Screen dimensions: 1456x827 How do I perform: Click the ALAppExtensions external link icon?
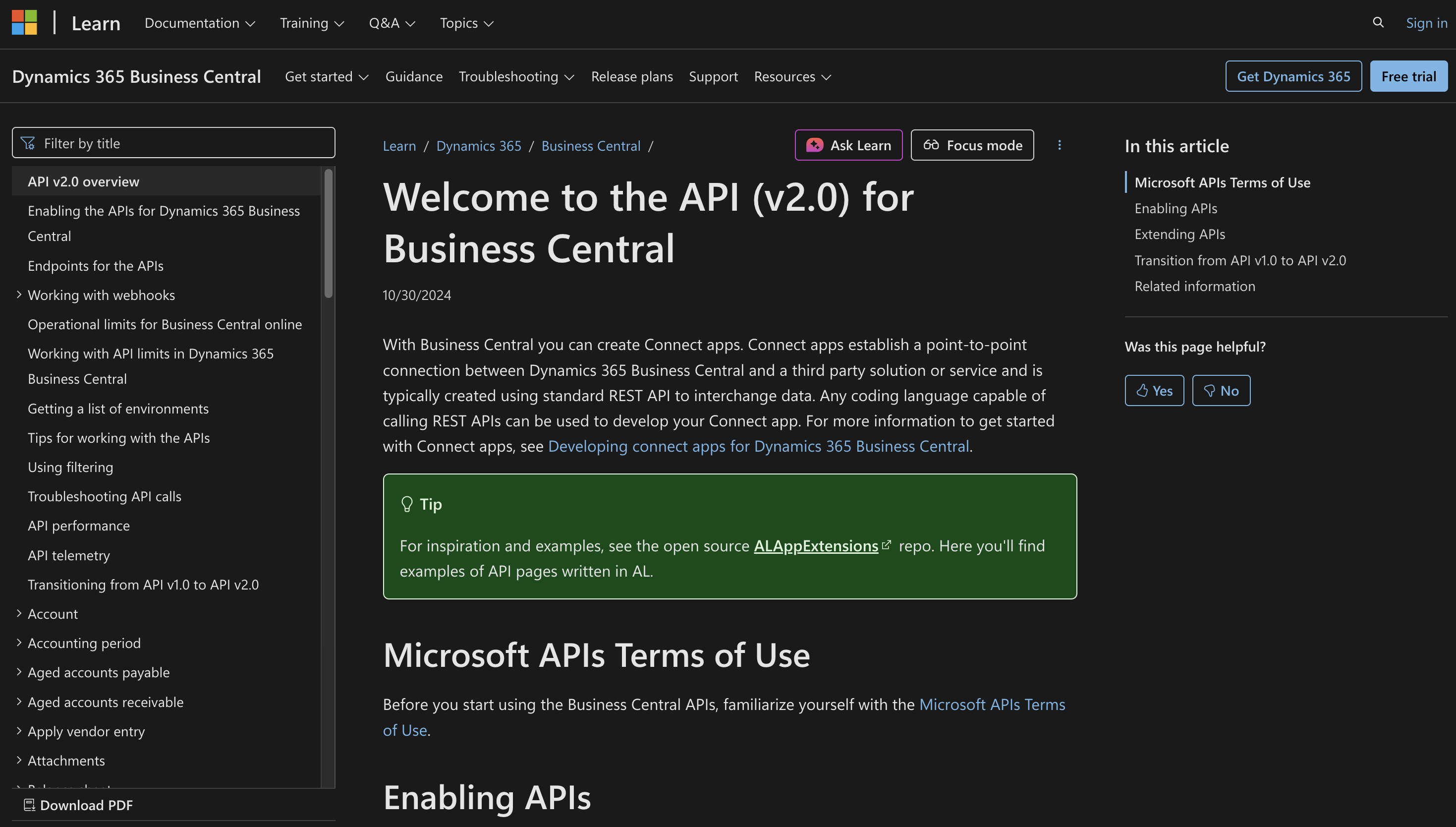click(x=887, y=545)
